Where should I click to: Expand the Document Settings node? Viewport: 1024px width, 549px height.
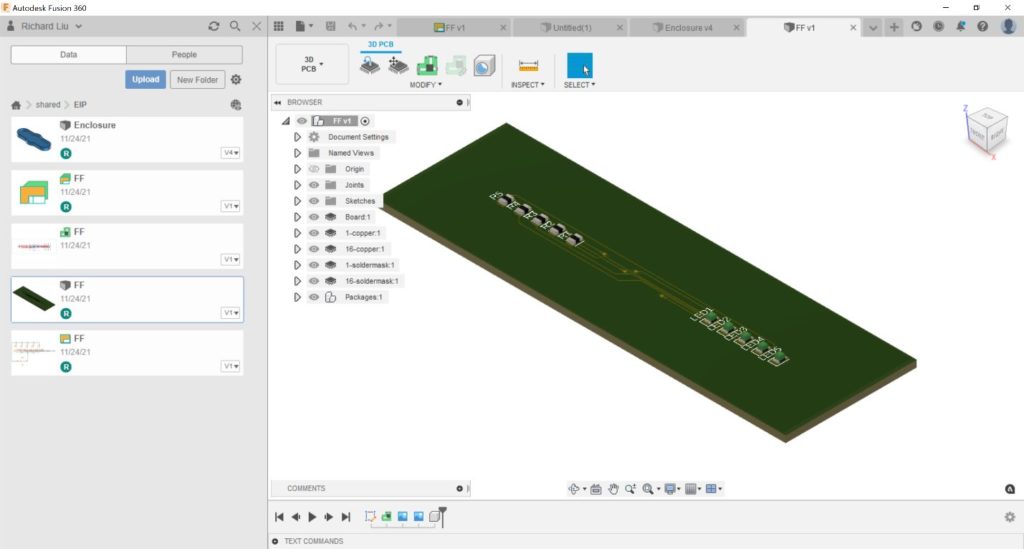297,137
